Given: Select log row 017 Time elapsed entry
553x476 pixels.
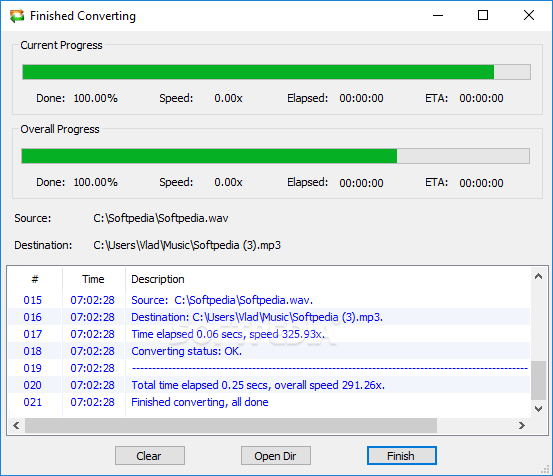Looking at the screenshot, I should coord(269,334).
